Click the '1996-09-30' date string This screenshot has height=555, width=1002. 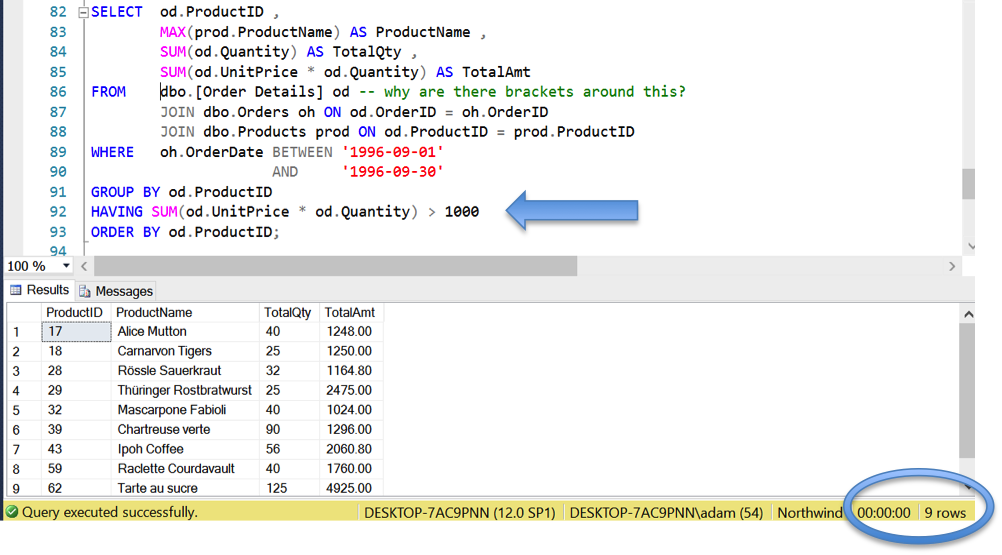pos(392,172)
